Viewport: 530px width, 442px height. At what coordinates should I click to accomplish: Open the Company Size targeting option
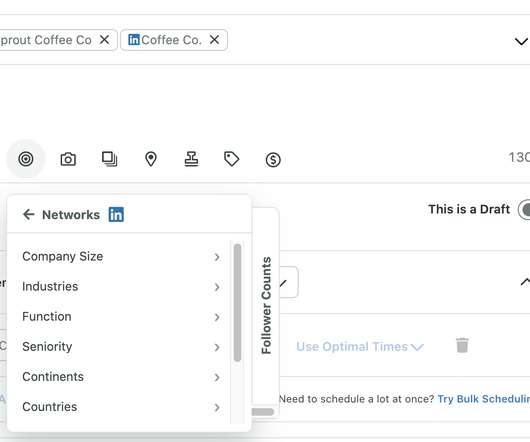121,256
